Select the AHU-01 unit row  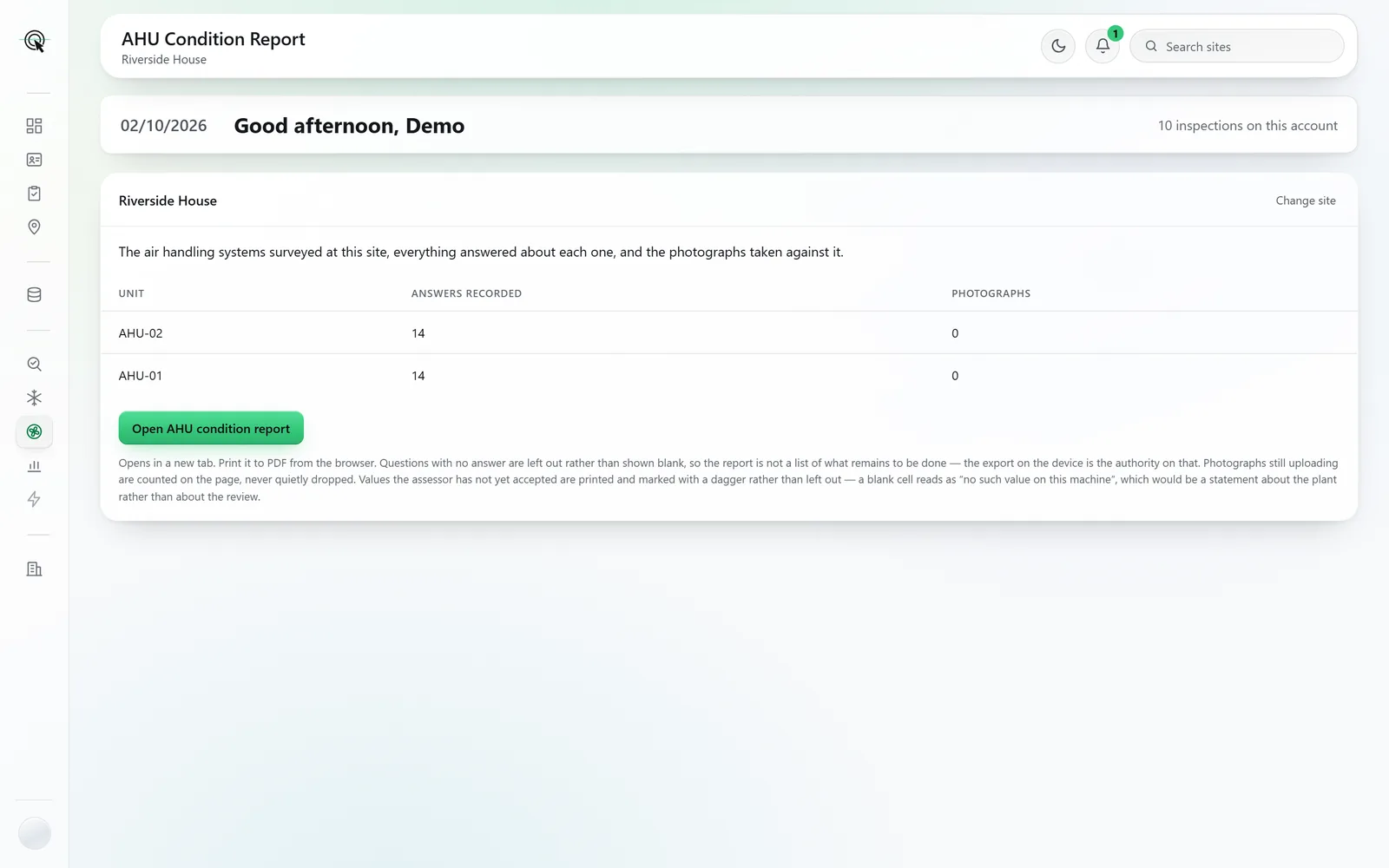[x=729, y=376]
